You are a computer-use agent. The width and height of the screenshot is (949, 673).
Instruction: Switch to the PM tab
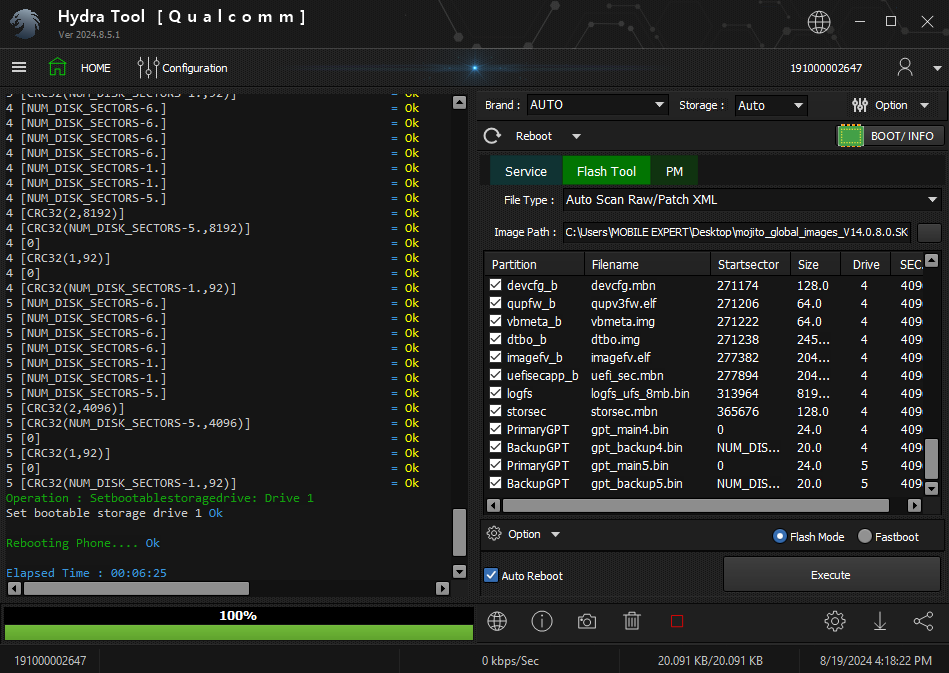[x=674, y=171]
